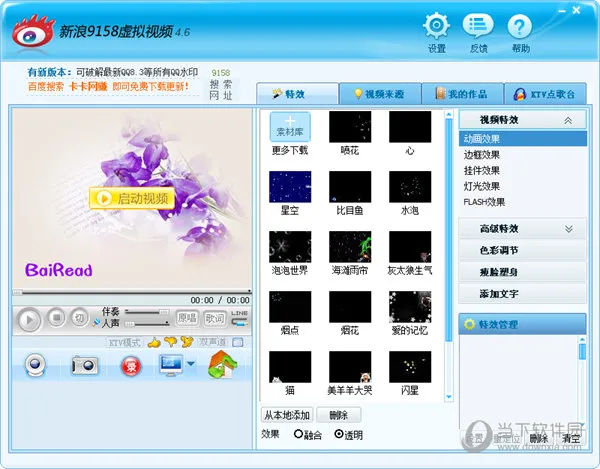Click the thumbs-up applause icon
The height and width of the screenshot is (469, 600).
[154, 342]
